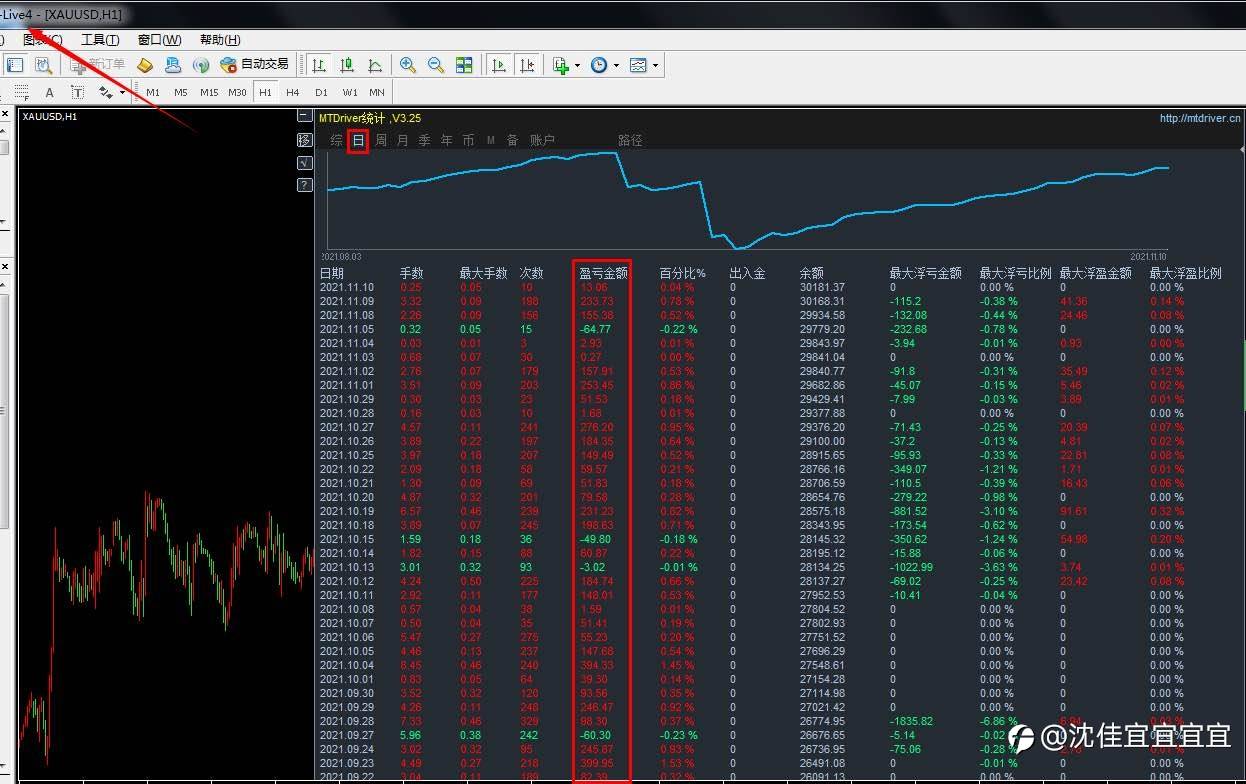Click the ? help button on MTDriver panel
The image size is (1246, 784).
(x=304, y=185)
